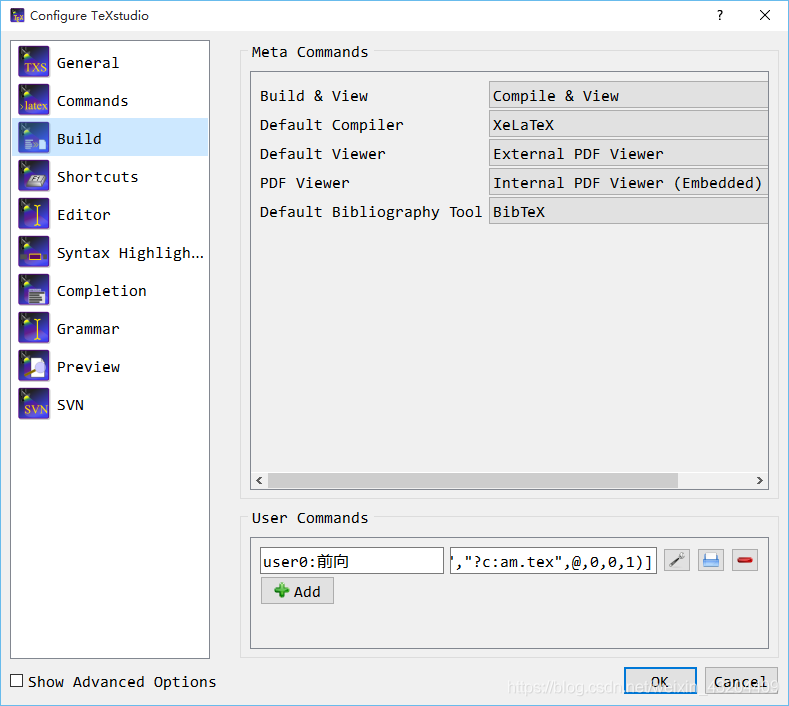Click the Shortcuts keyboard icon
The image size is (789, 706).
[34, 176]
